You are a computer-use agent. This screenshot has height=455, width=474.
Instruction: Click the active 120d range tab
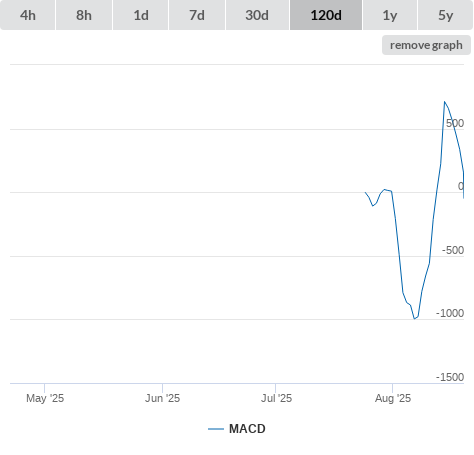click(x=326, y=15)
